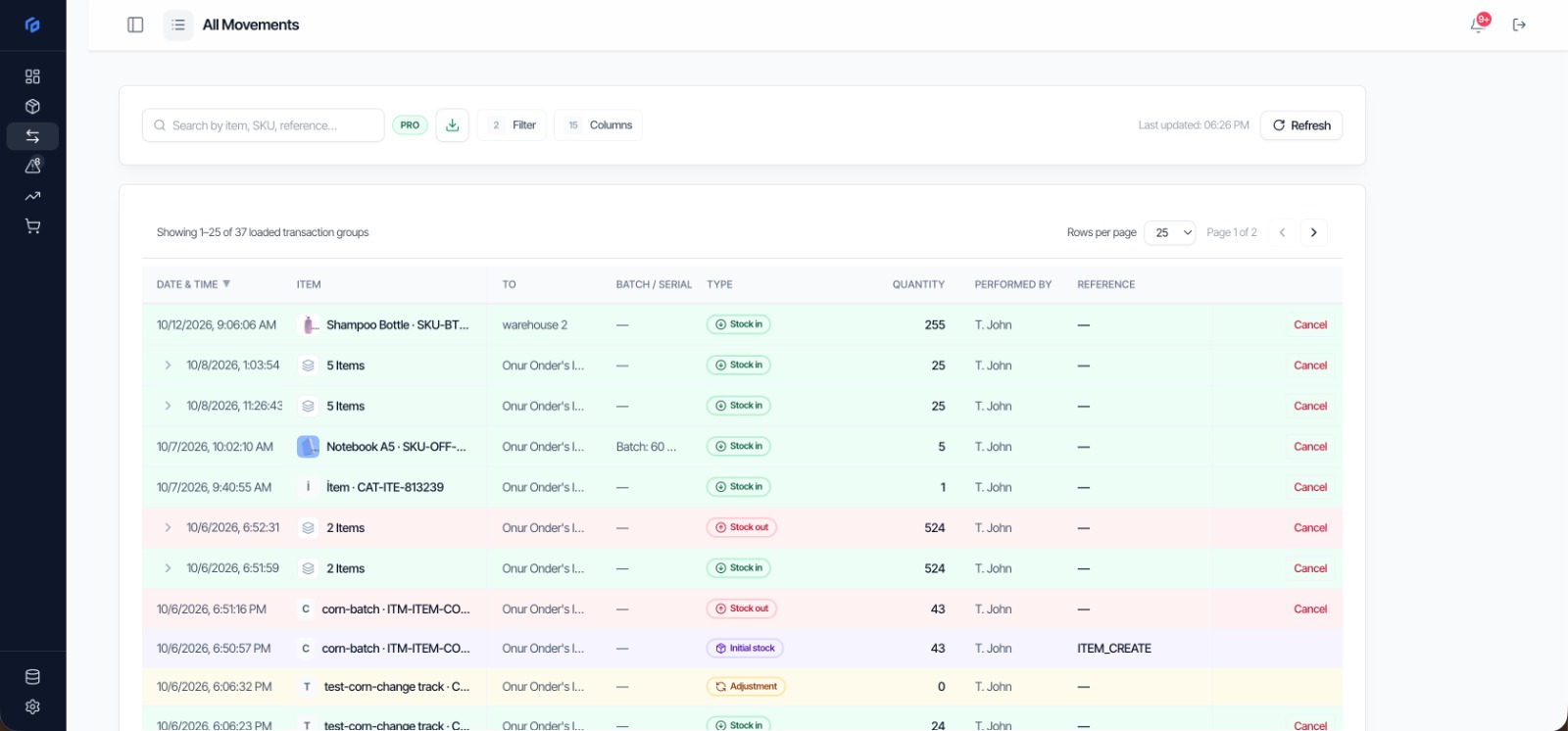Viewport: 1568px width, 731px height.
Task: Click the previous page arrow
Action: (1282, 232)
